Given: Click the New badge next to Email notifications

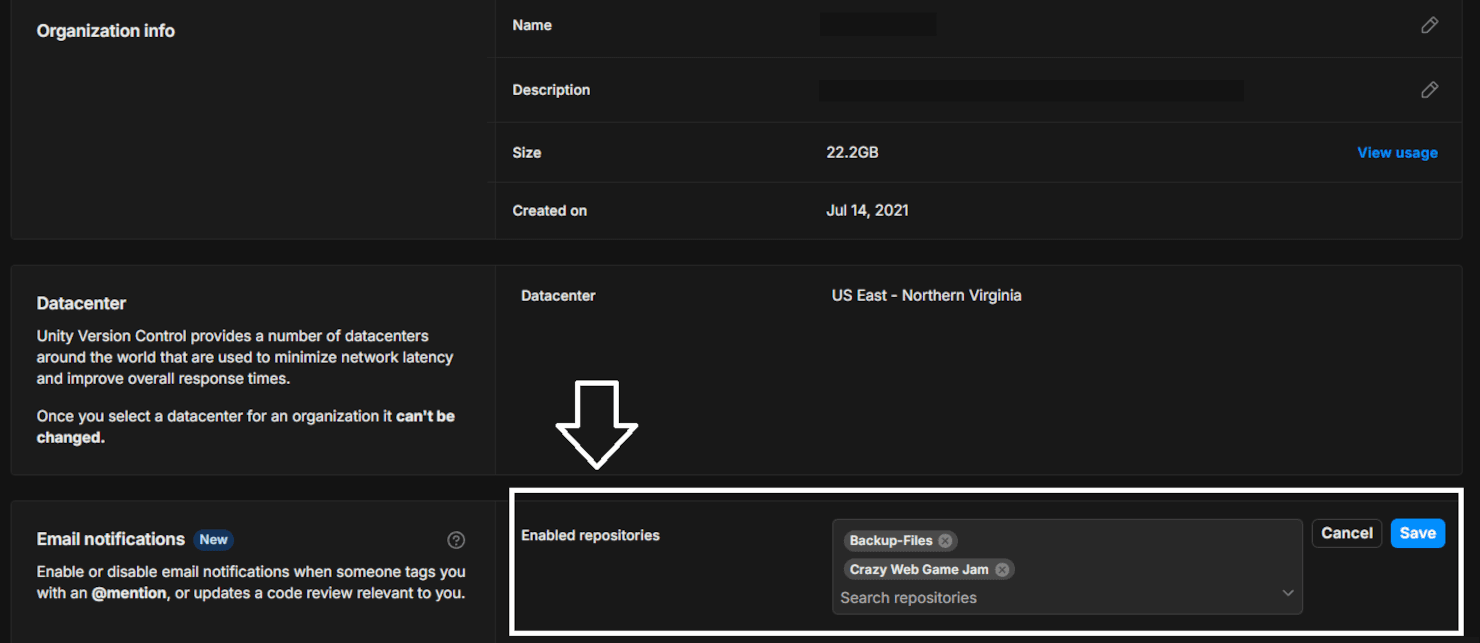Looking at the screenshot, I should click(213, 539).
